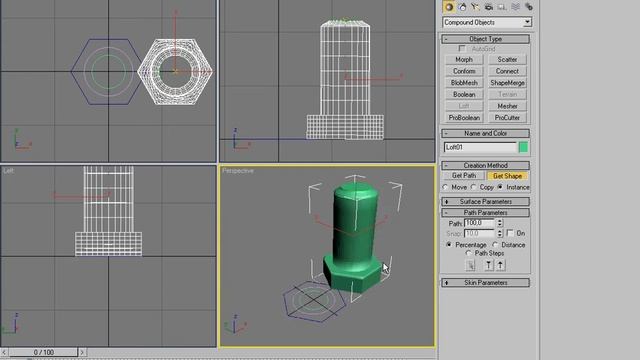Click the Perspective viewport label
Image resolution: width=640 pixels, height=360 pixels.
coord(238,171)
